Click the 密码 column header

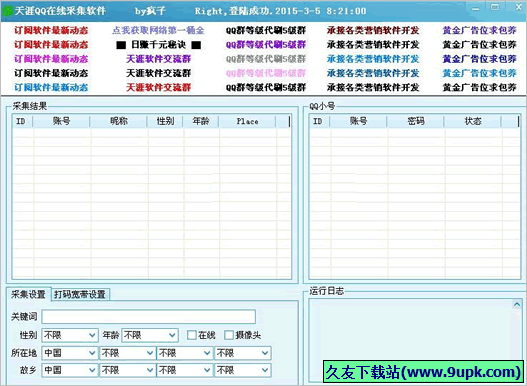(x=415, y=121)
